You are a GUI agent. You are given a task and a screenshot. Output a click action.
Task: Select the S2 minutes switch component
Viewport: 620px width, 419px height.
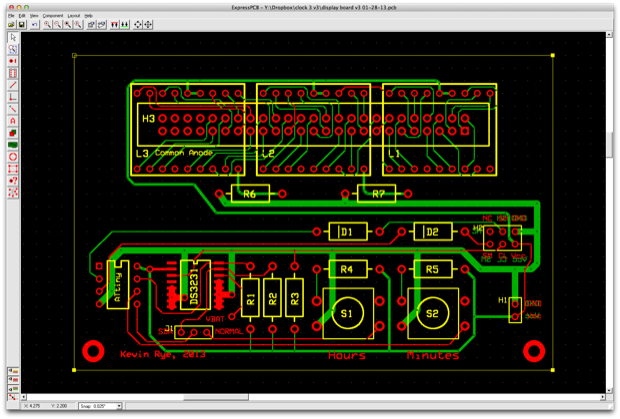433,313
